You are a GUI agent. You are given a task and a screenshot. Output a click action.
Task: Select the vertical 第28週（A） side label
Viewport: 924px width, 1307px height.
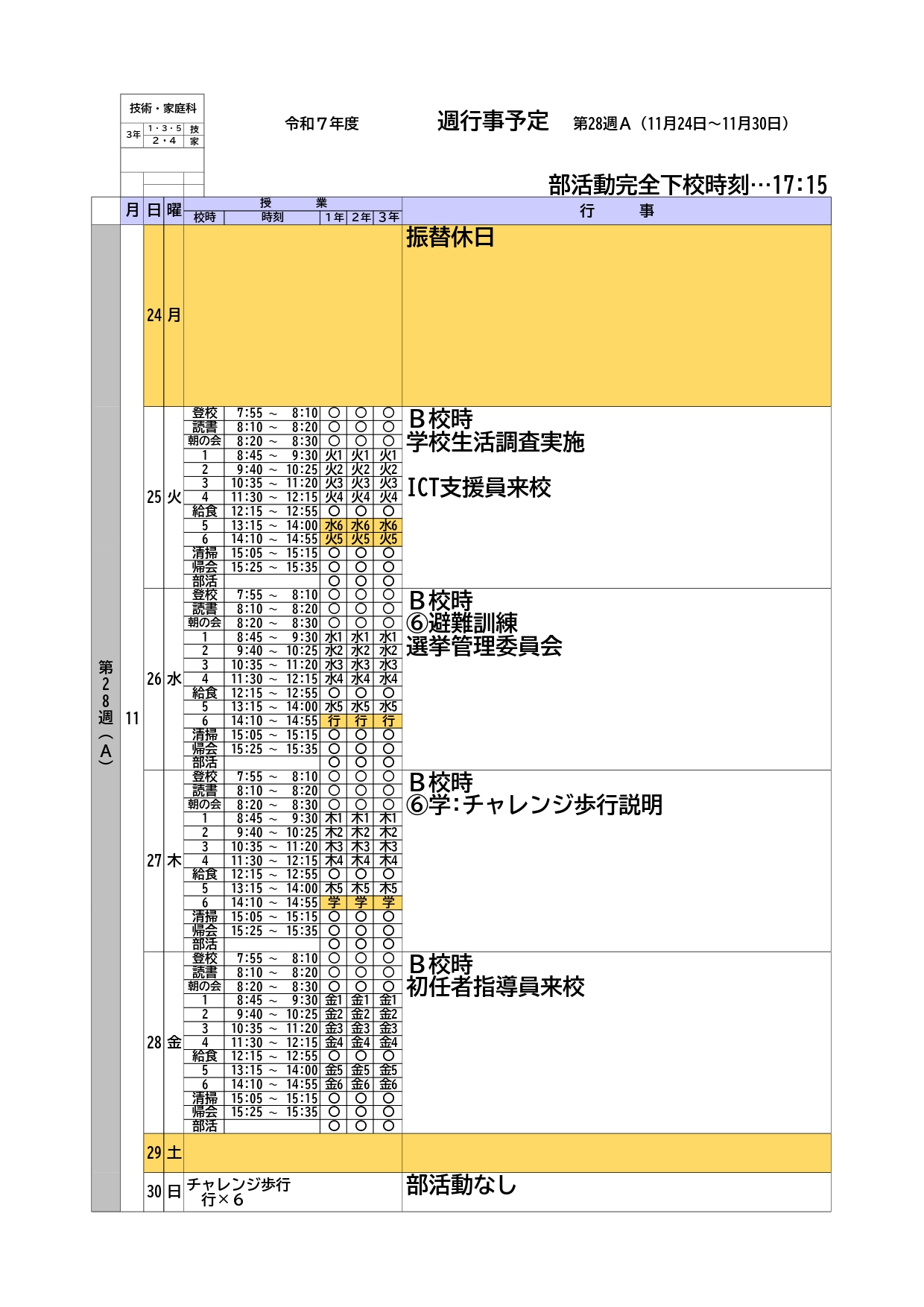point(106,712)
